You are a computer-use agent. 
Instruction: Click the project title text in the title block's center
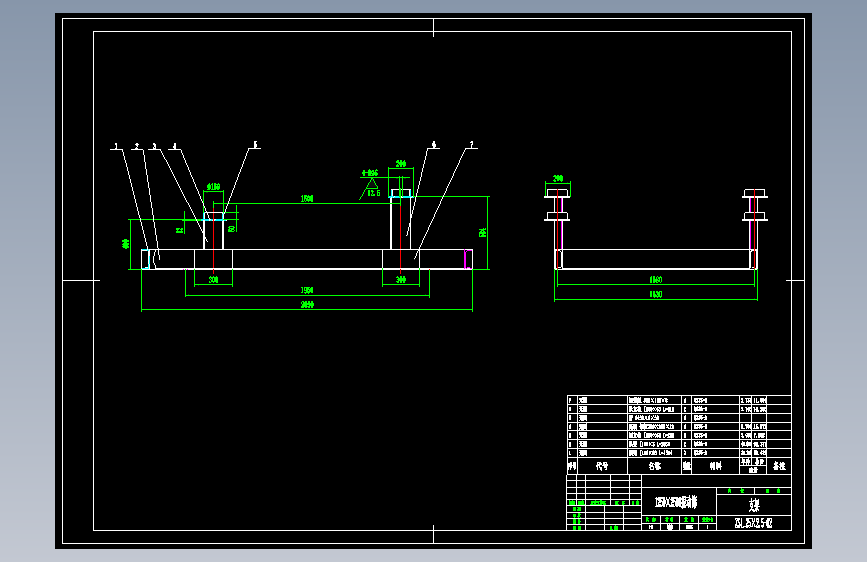click(676, 502)
